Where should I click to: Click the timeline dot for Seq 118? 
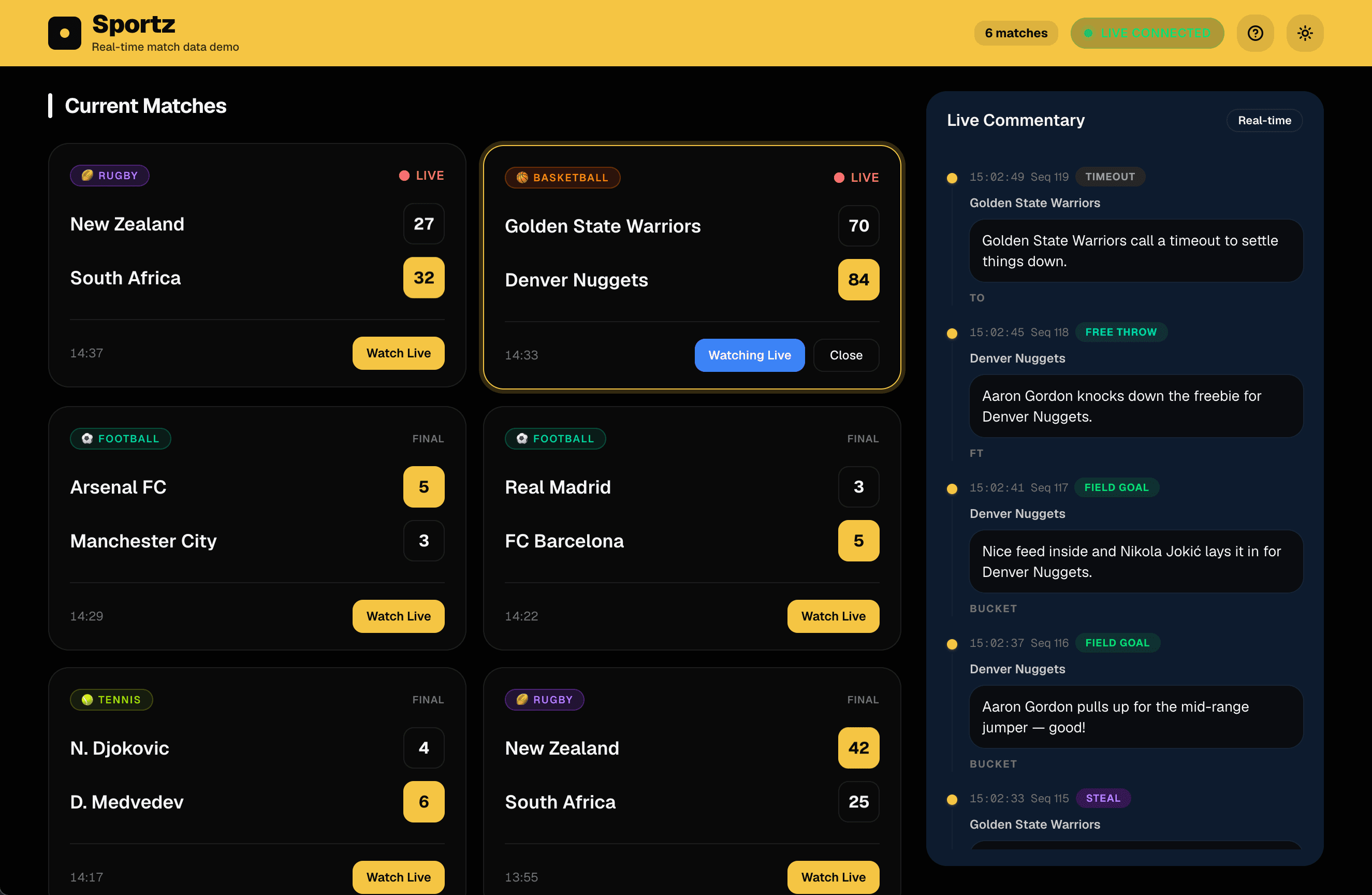coord(952,334)
